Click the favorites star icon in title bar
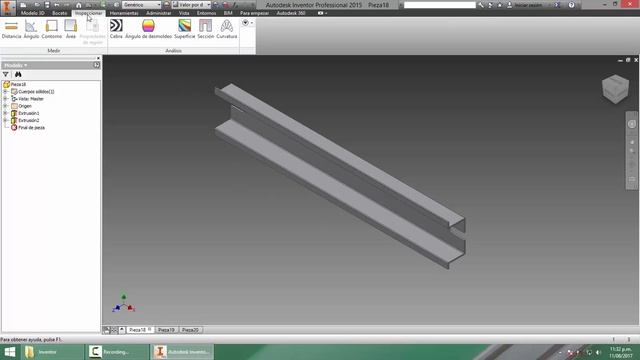Image resolution: width=640 pixels, height=360 pixels. click(x=499, y=5)
